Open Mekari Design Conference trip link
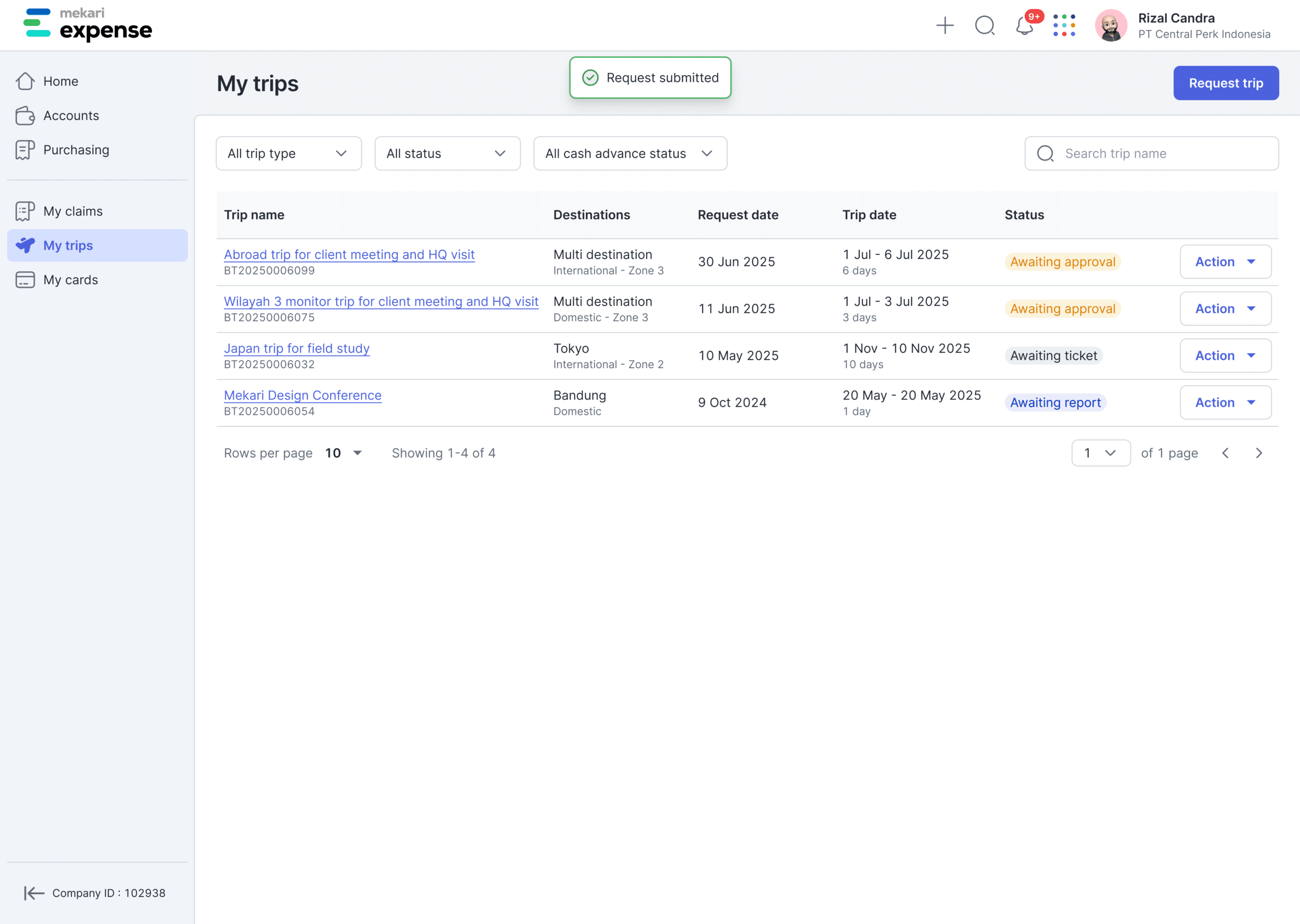1300x924 pixels. 303,395
